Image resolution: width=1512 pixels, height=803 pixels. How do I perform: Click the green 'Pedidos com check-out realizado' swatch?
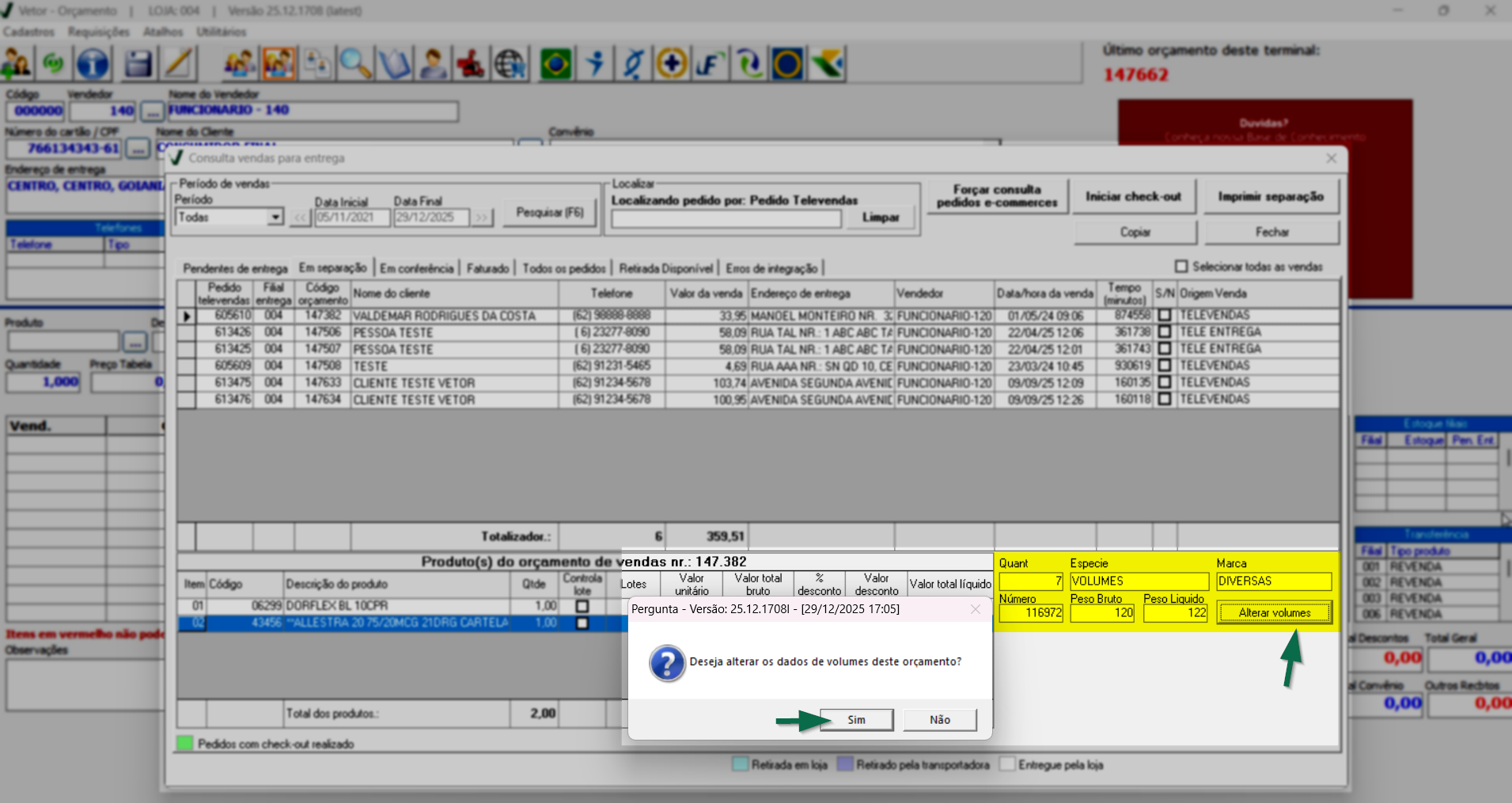tap(184, 744)
